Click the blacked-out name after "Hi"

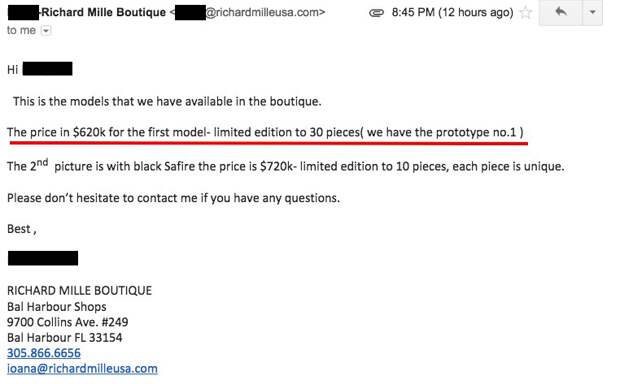pyautogui.click(x=47, y=69)
